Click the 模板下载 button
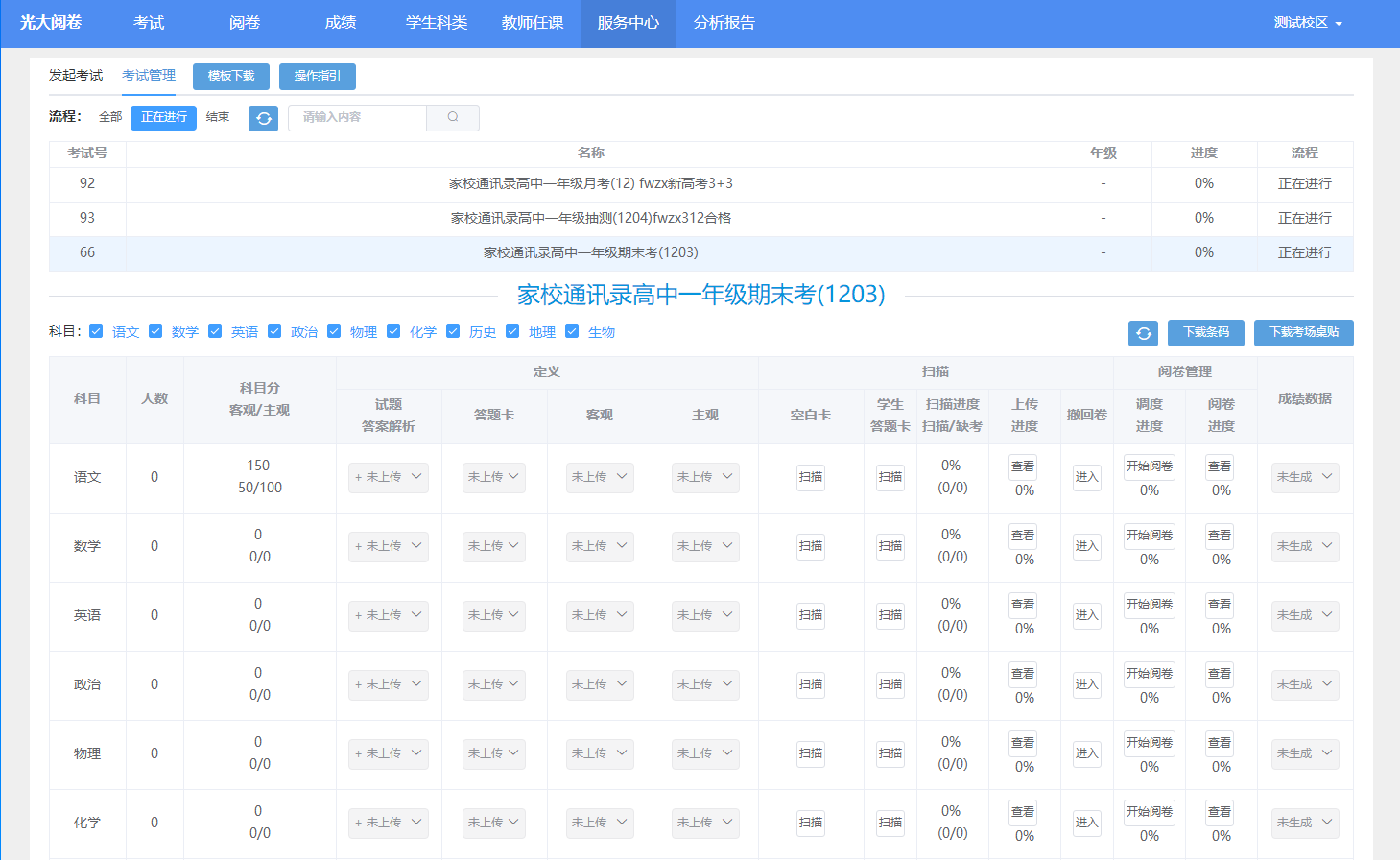 (231, 77)
